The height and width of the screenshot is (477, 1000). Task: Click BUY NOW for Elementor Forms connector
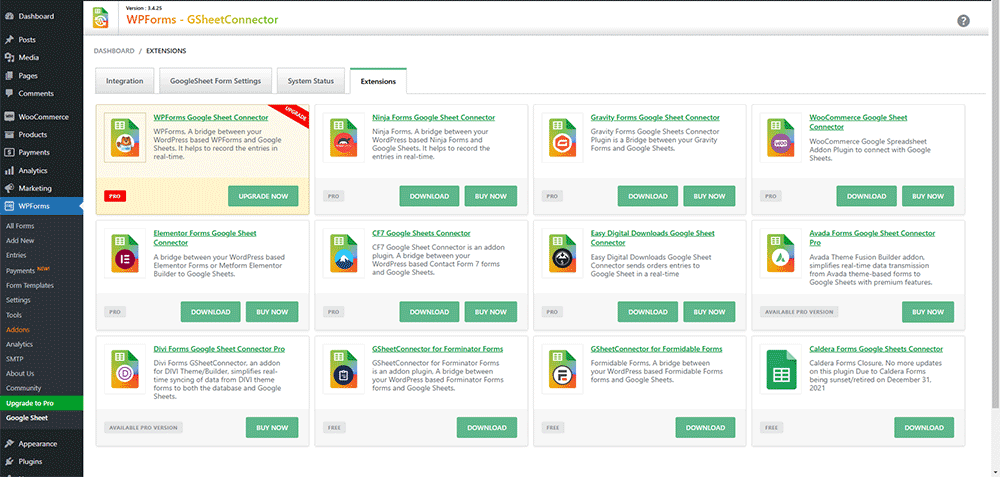tap(272, 312)
